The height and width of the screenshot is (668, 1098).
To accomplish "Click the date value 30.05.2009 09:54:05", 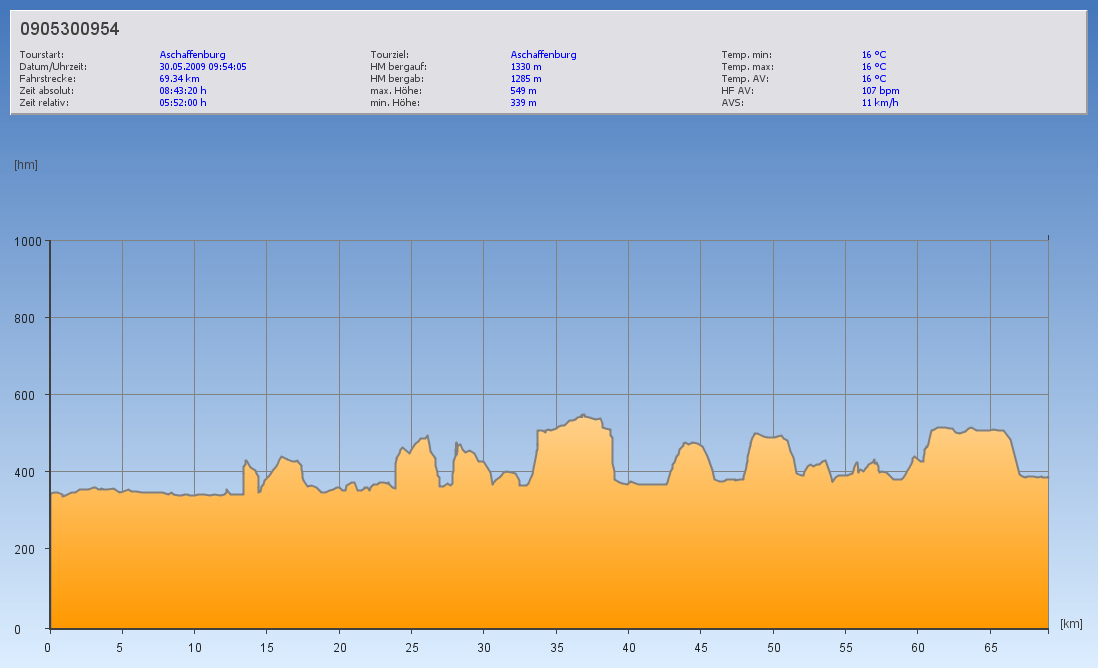I will click(203, 67).
